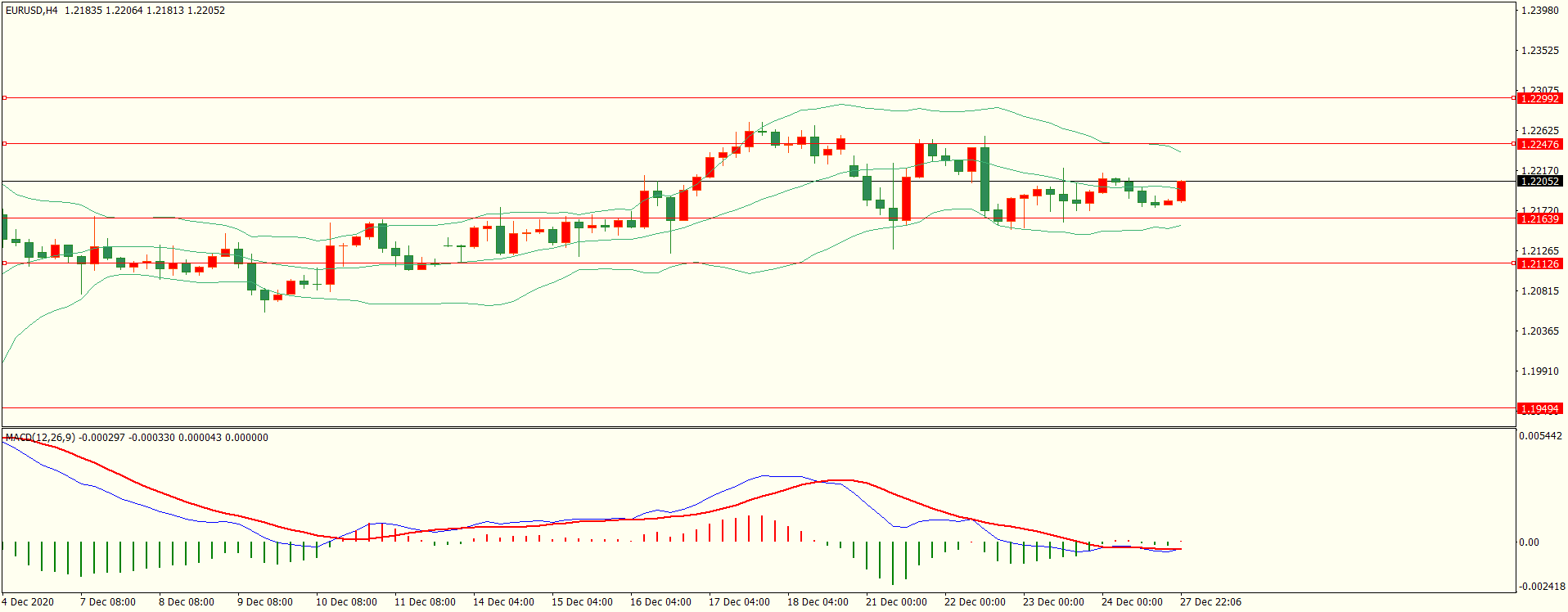
Task: Select the MACD(12,26,9) indicator label
Action: [x=40, y=438]
